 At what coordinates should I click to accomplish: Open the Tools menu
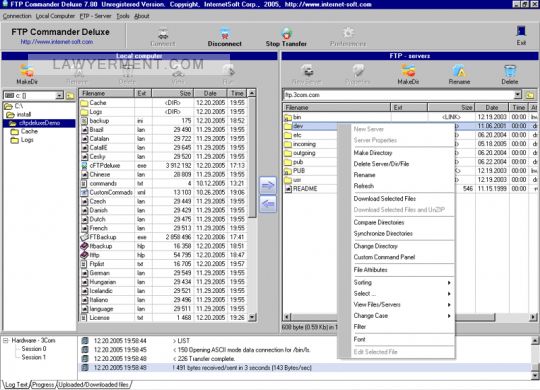[x=123, y=16]
